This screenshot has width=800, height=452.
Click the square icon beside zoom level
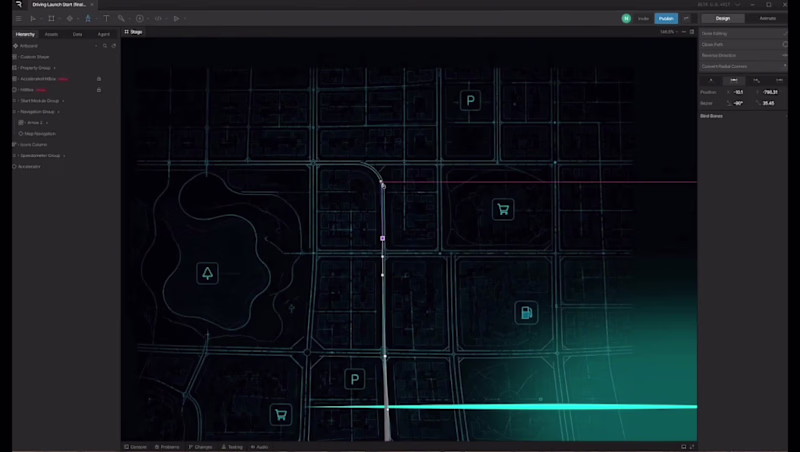pyautogui.click(x=692, y=32)
